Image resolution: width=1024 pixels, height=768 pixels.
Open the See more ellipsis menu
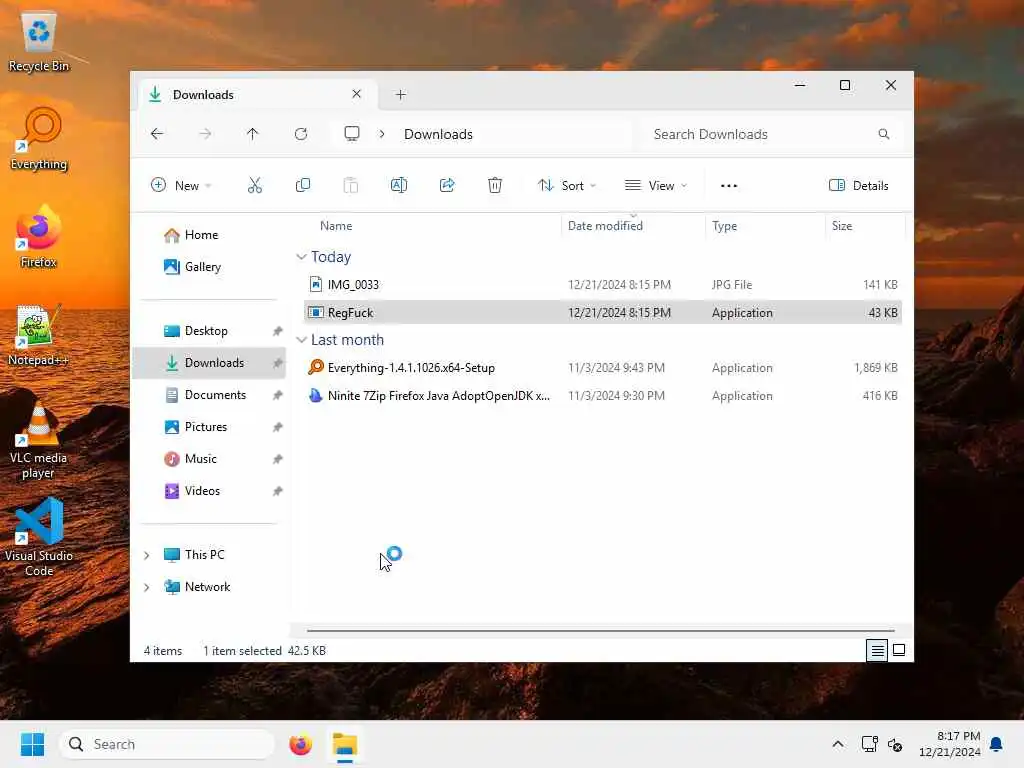729,185
